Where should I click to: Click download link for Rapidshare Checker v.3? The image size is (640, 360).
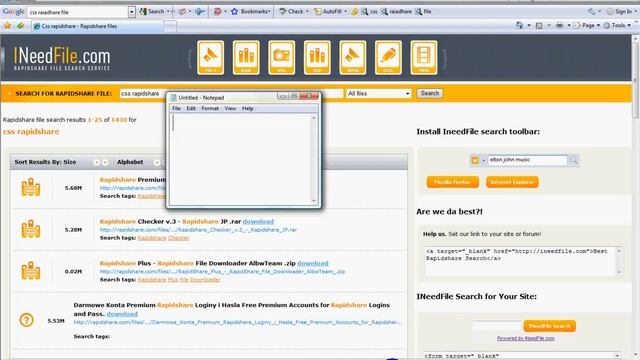click(258, 222)
